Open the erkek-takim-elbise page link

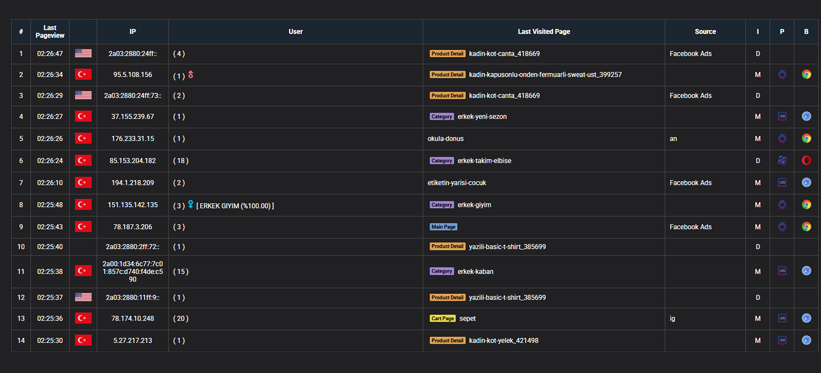pyautogui.click(x=484, y=161)
